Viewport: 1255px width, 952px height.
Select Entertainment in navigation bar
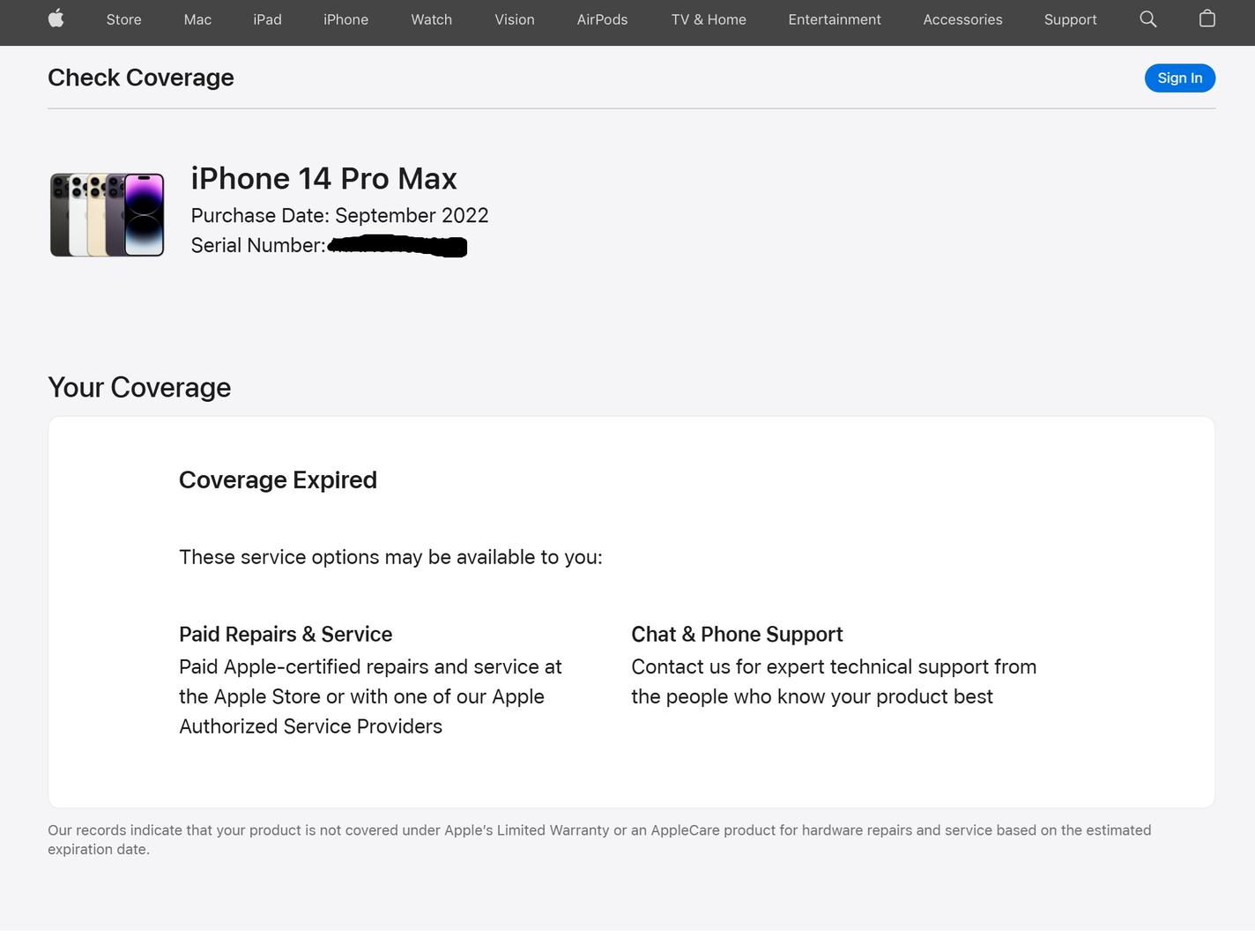pos(835,19)
